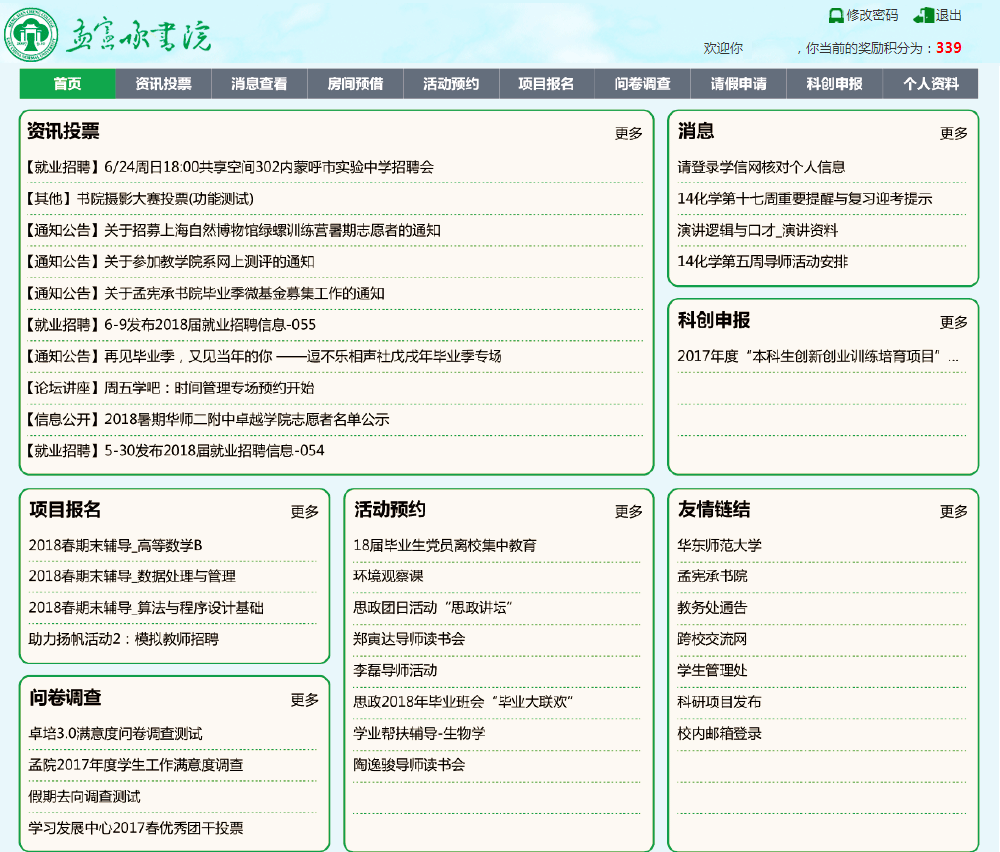The height and width of the screenshot is (852, 1000).
Task: Go to 请假申请 tab
Action: [x=739, y=84]
